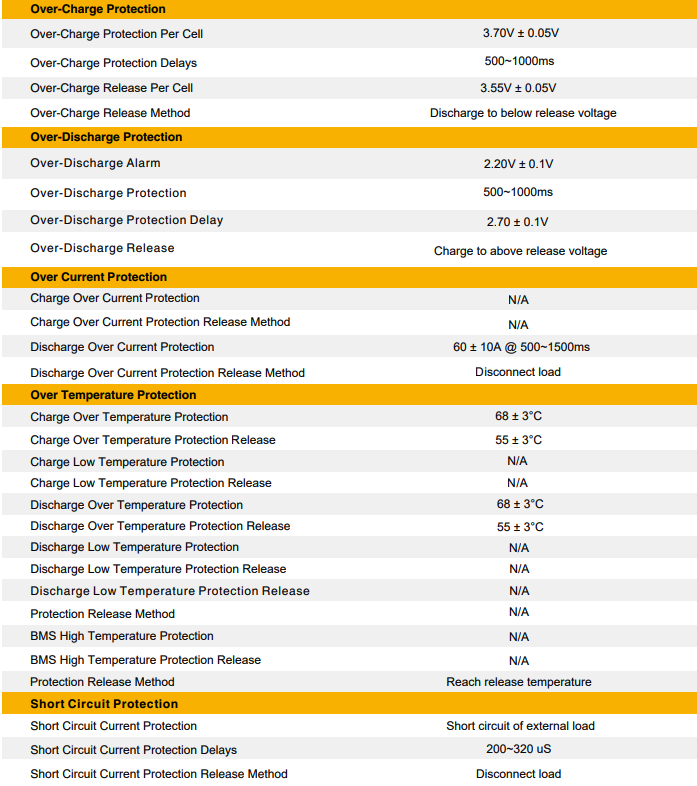Click the Charge Over Temperature Protection label
This screenshot has height=786, width=697.
[x=129, y=417]
